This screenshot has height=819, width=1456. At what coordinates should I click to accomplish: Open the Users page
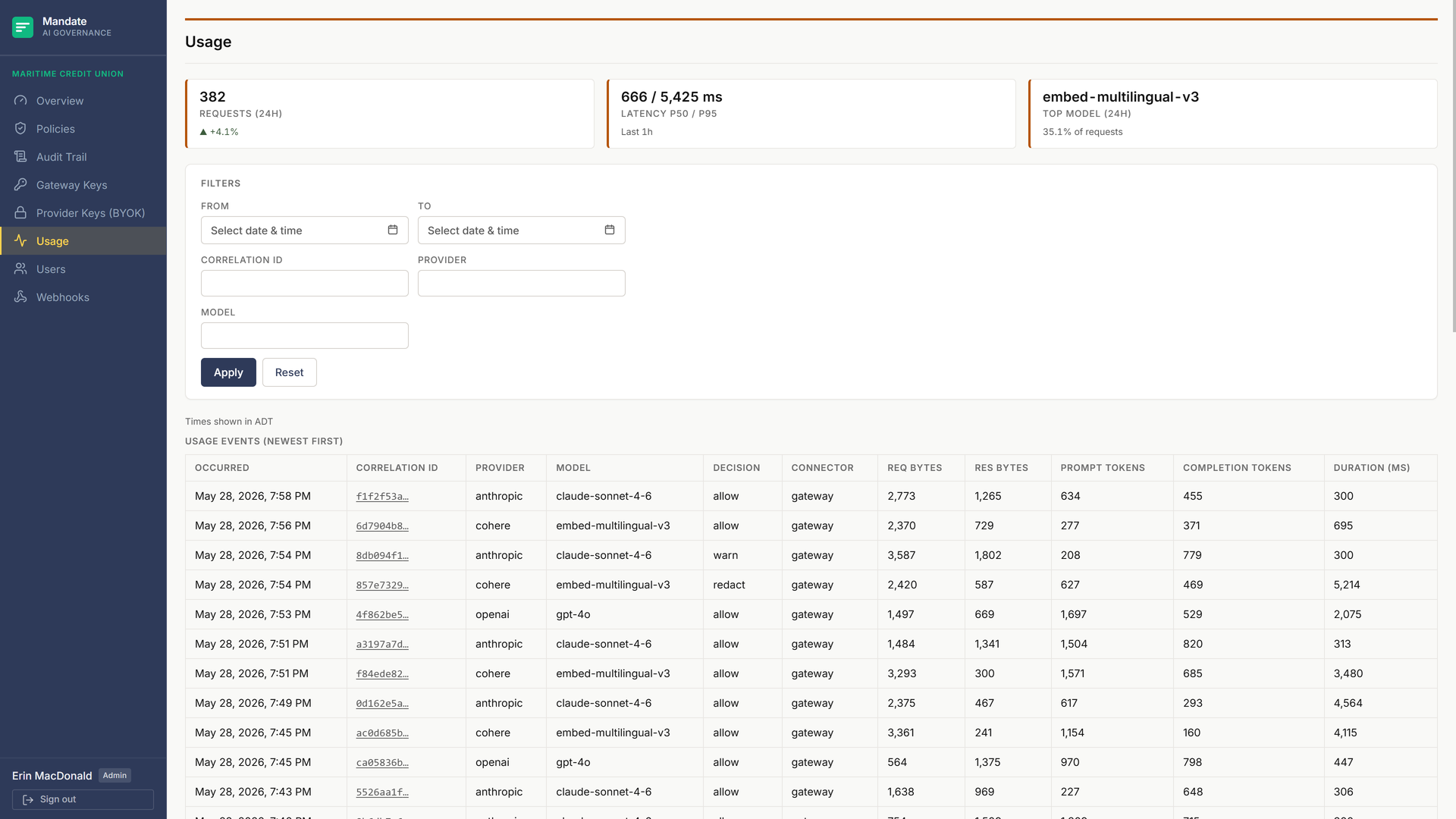[83, 269]
